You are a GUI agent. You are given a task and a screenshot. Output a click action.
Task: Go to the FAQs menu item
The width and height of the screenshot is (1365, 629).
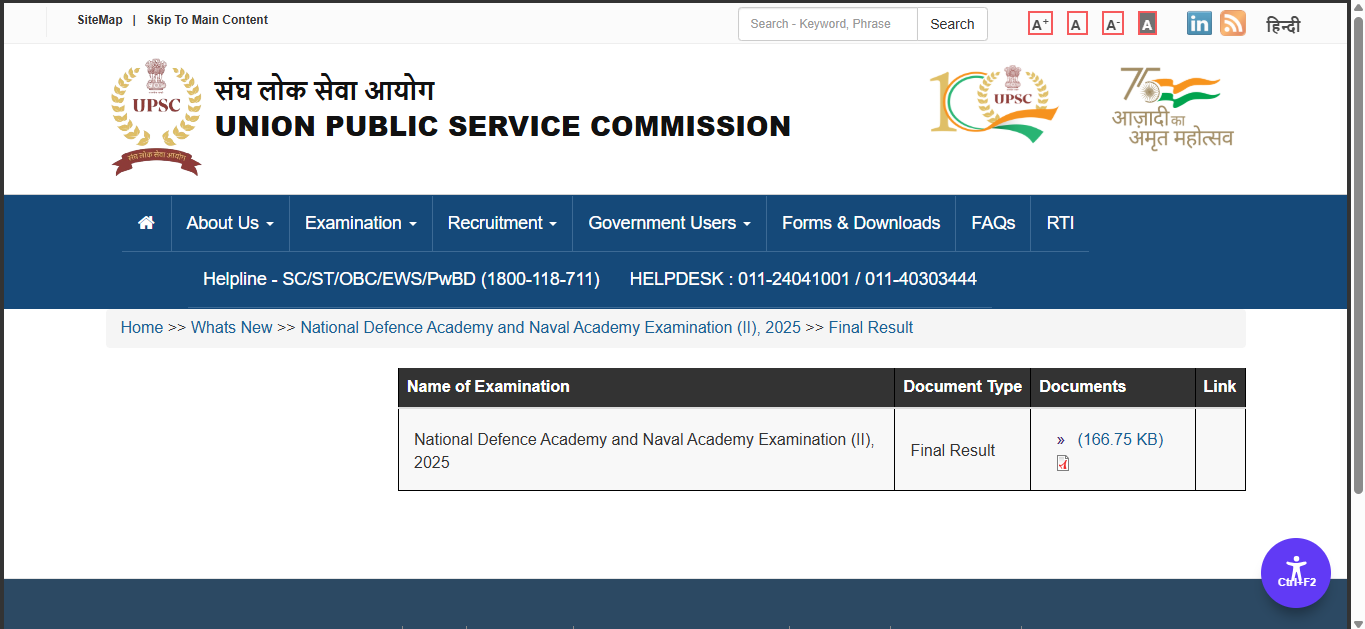[x=993, y=223]
